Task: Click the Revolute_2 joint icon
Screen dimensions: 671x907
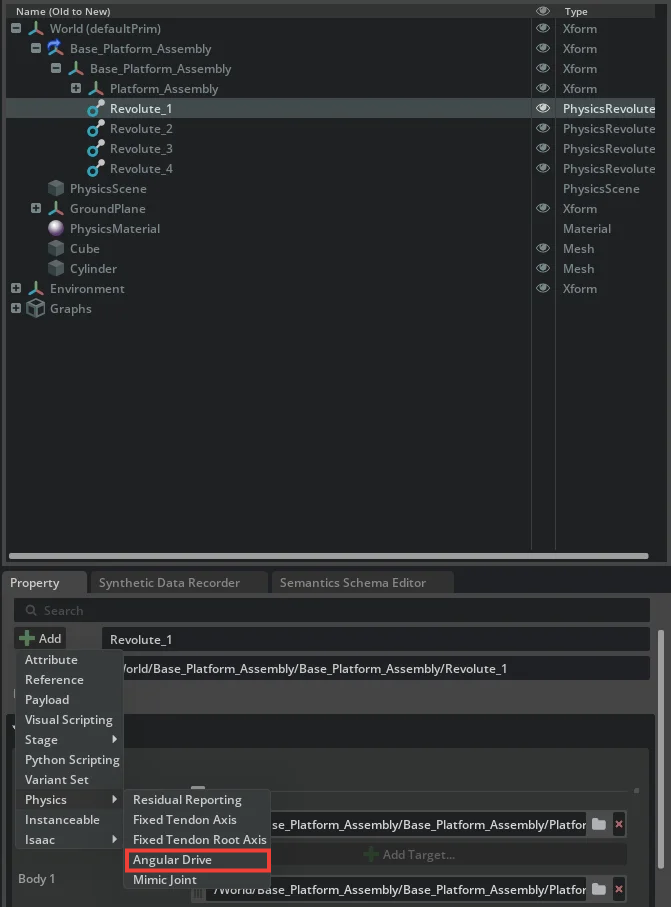Action: click(95, 129)
